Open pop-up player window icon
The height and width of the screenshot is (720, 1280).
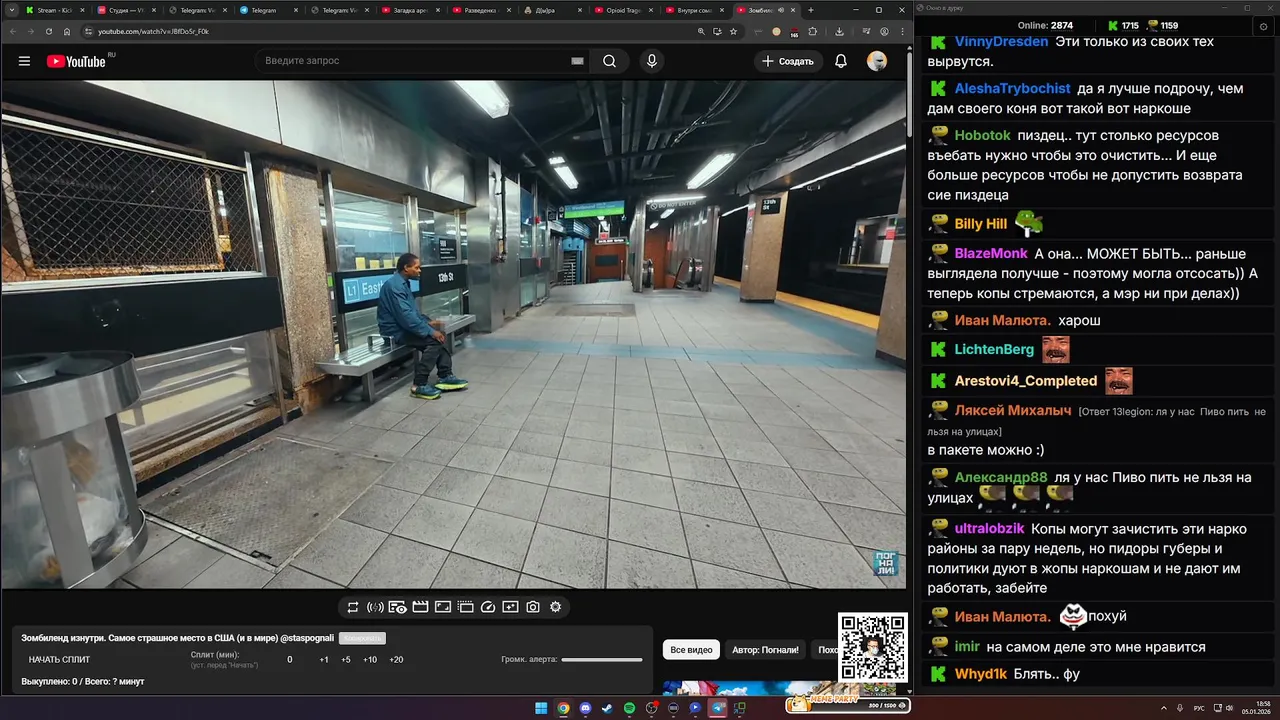tap(465, 607)
